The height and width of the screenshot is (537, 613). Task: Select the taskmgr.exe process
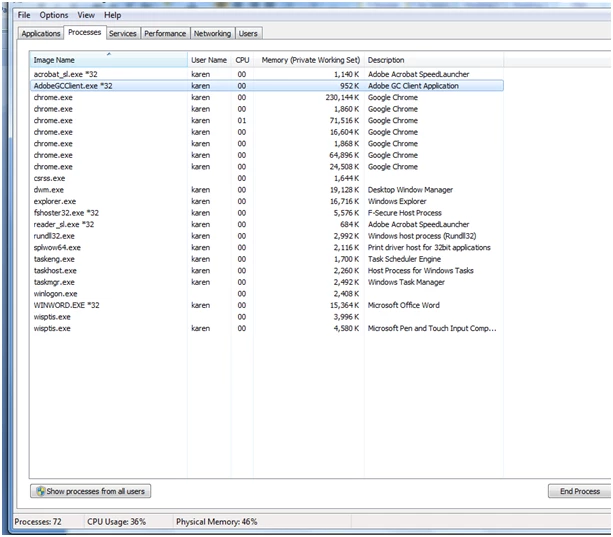click(x=267, y=282)
